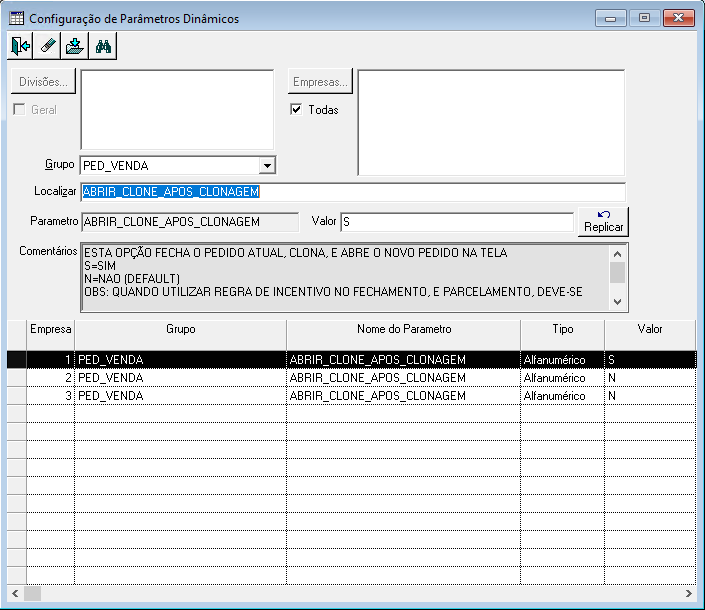The width and height of the screenshot is (705, 610).
Task: Click the Replicar button
Action: (603, 222)
